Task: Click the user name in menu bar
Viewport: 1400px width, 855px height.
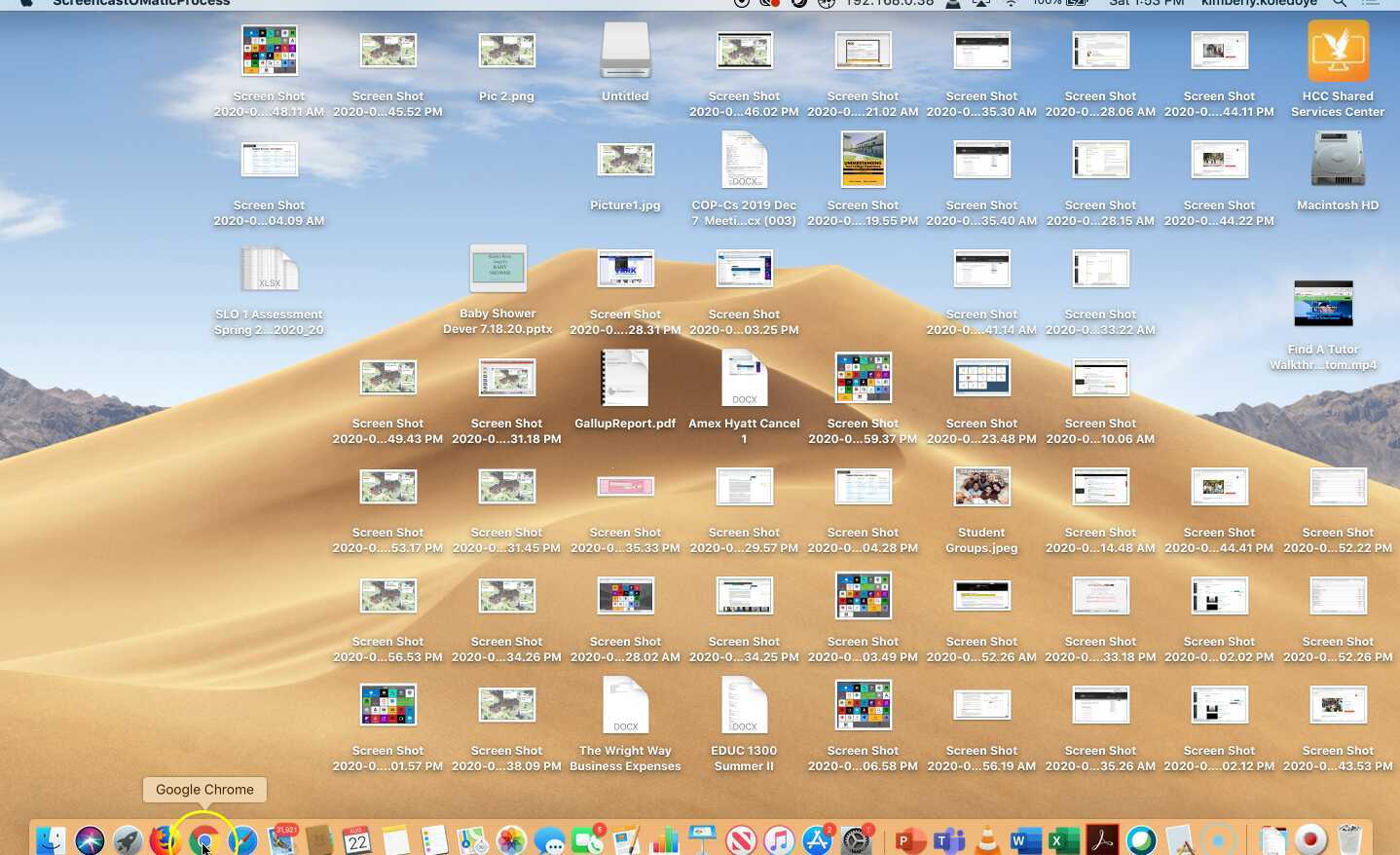Action: 1259,3
